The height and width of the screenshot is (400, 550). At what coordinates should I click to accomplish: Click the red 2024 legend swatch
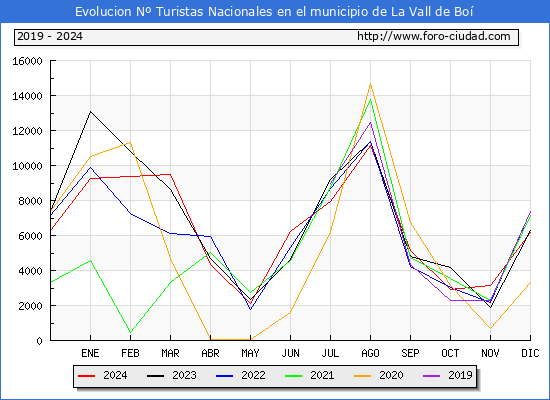pos(86,376)
